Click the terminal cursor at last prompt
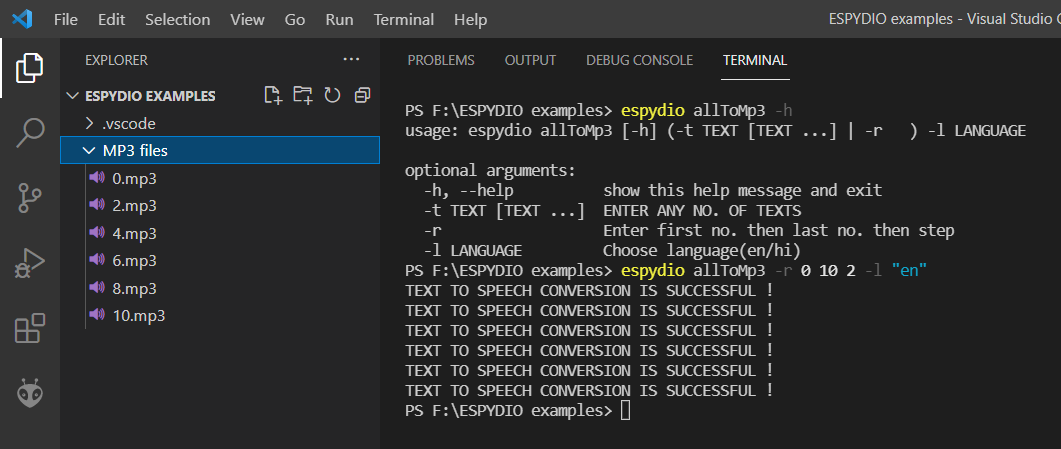Screen dimensions: 1061x449 point(625,410)
